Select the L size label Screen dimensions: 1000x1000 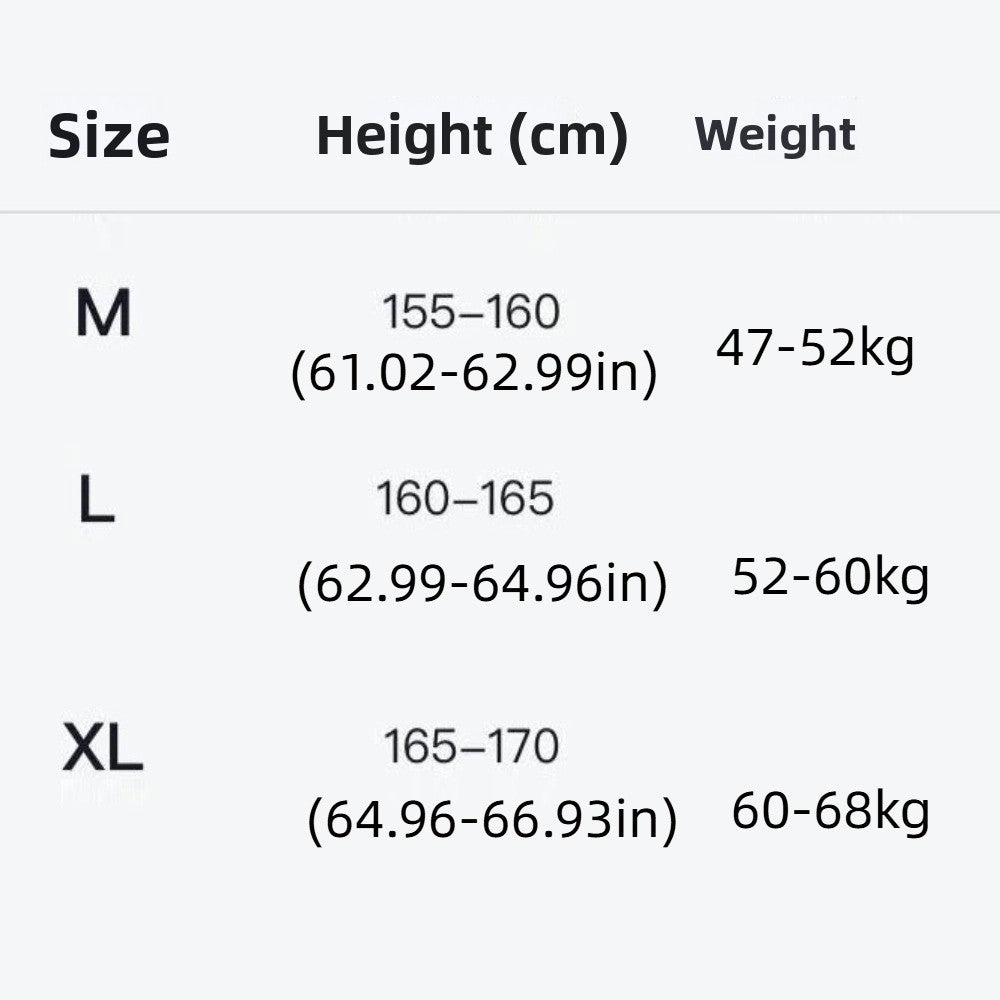coord(96,500)
